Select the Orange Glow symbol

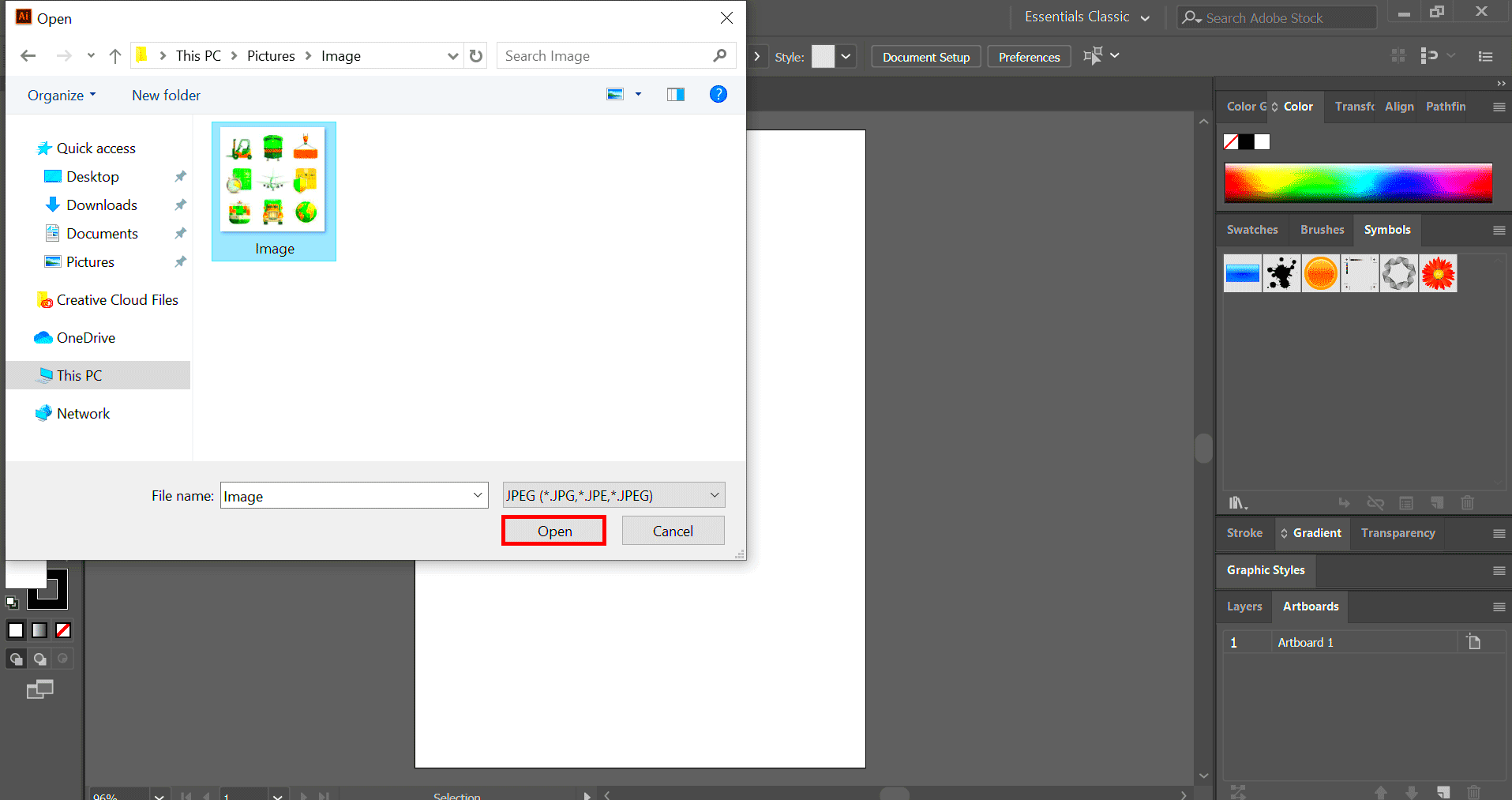[1320, 272]
